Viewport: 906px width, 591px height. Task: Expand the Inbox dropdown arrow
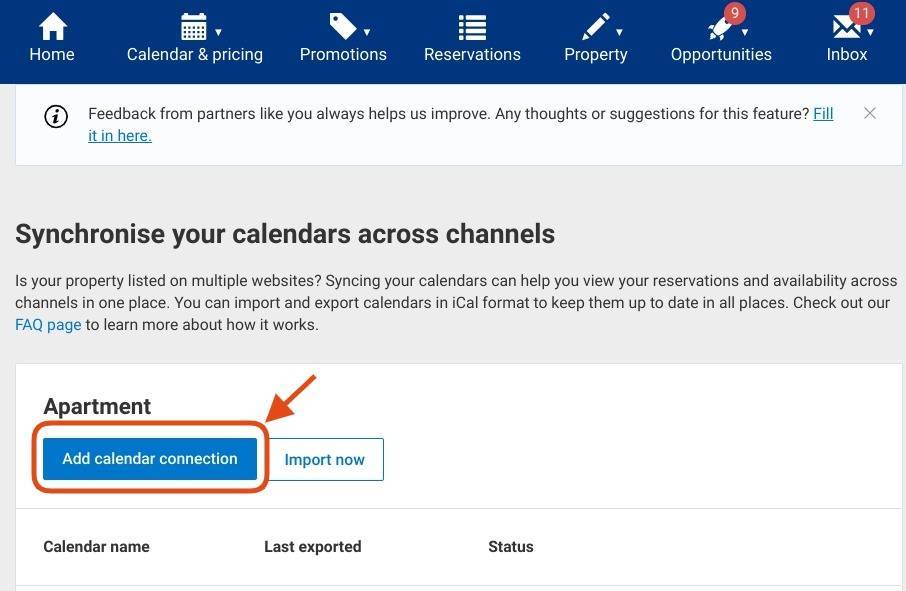tap(868, 30)
